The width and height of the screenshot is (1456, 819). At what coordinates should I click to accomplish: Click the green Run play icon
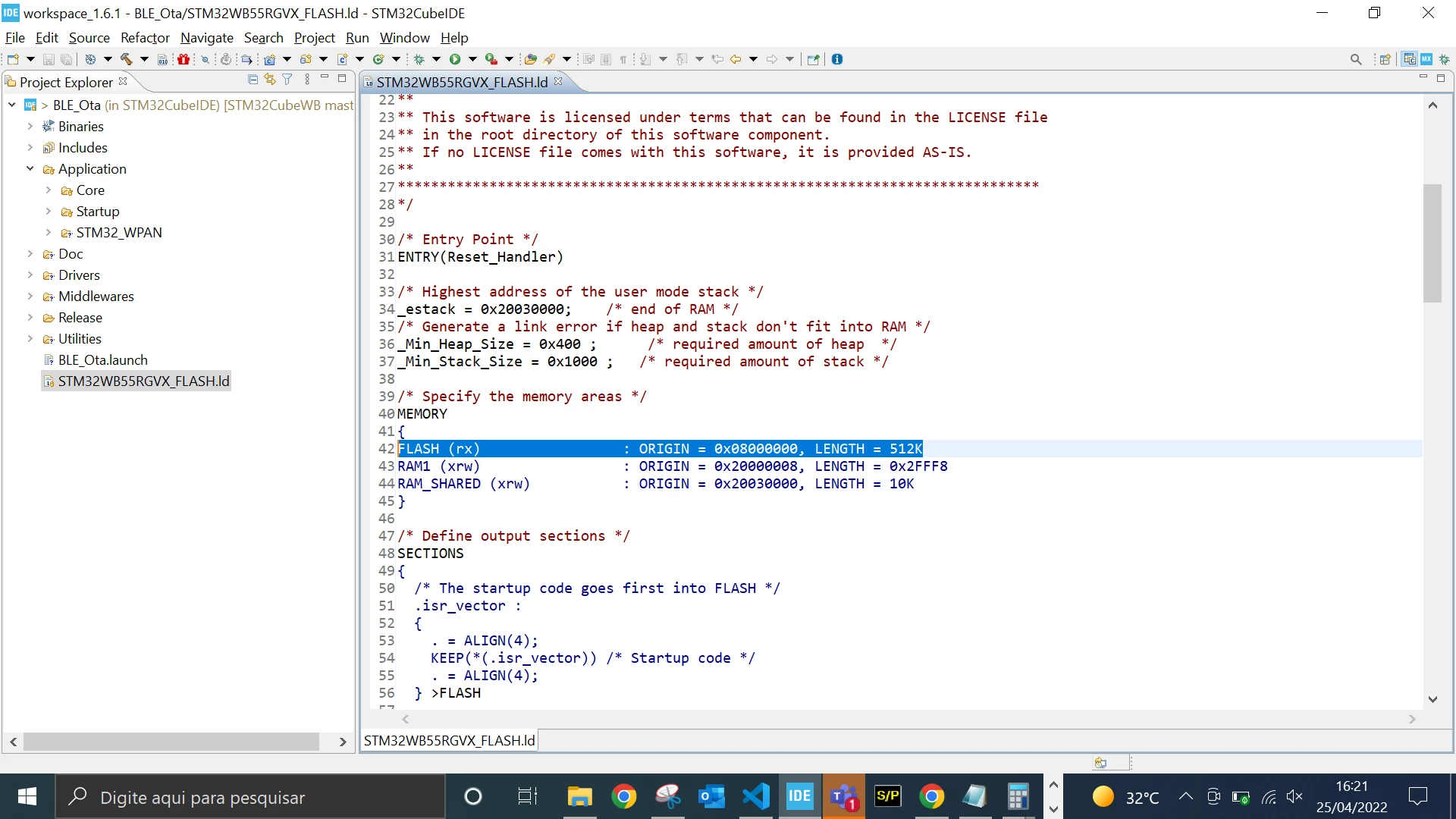click(x=455, y=59)
